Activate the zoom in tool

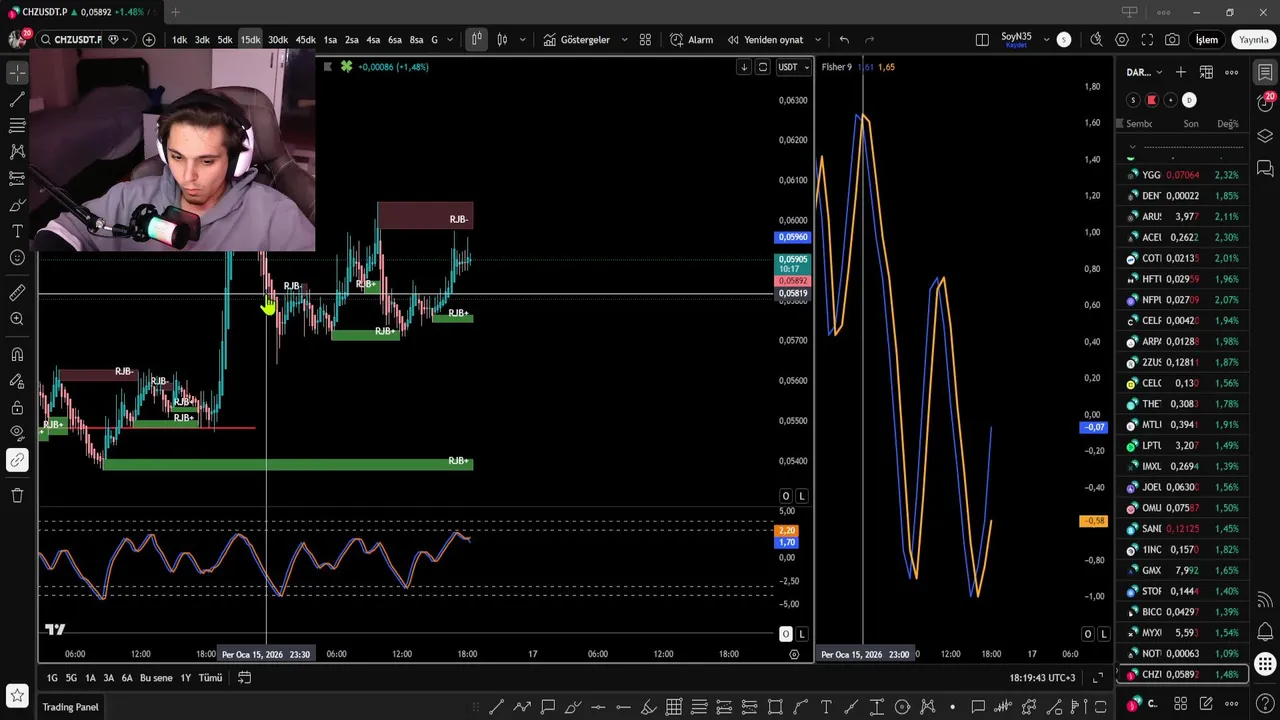(17, 319)
